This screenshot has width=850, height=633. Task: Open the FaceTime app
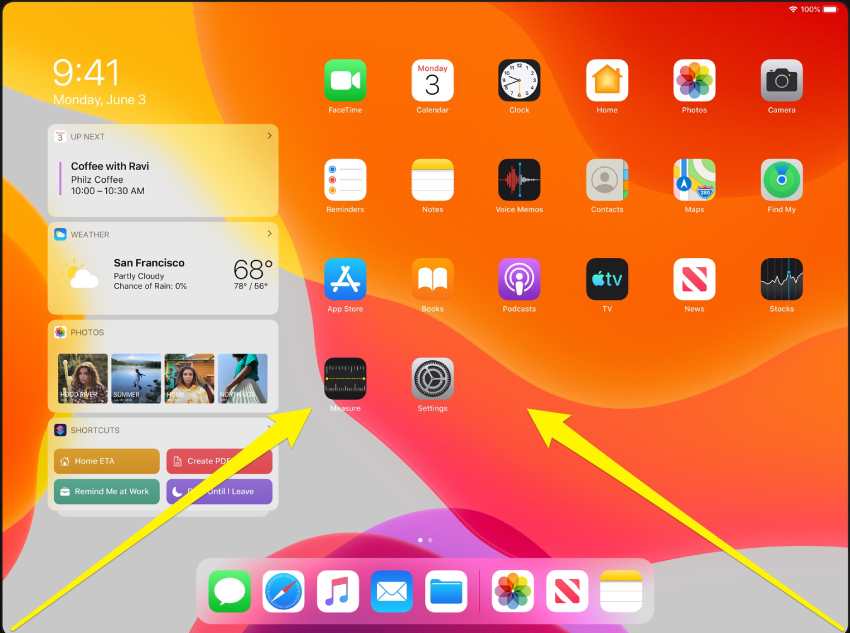pyautogui.click(x=345, y=80)
